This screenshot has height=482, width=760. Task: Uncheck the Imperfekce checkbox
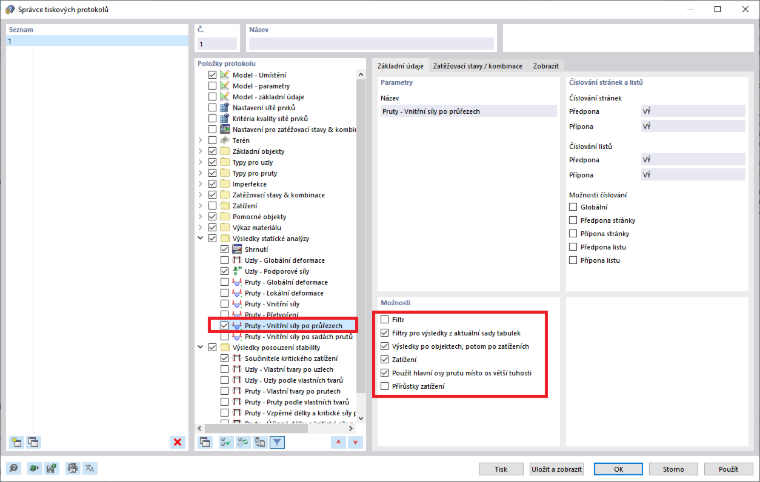tap(212, 184)
